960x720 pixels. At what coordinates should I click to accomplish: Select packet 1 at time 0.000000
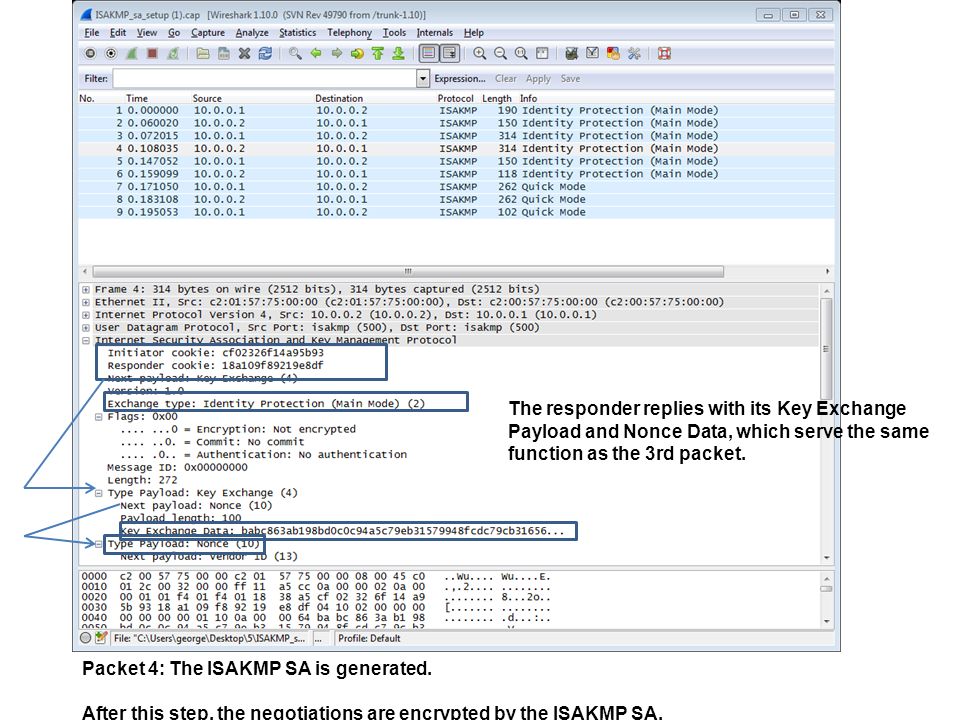[456, 110]
